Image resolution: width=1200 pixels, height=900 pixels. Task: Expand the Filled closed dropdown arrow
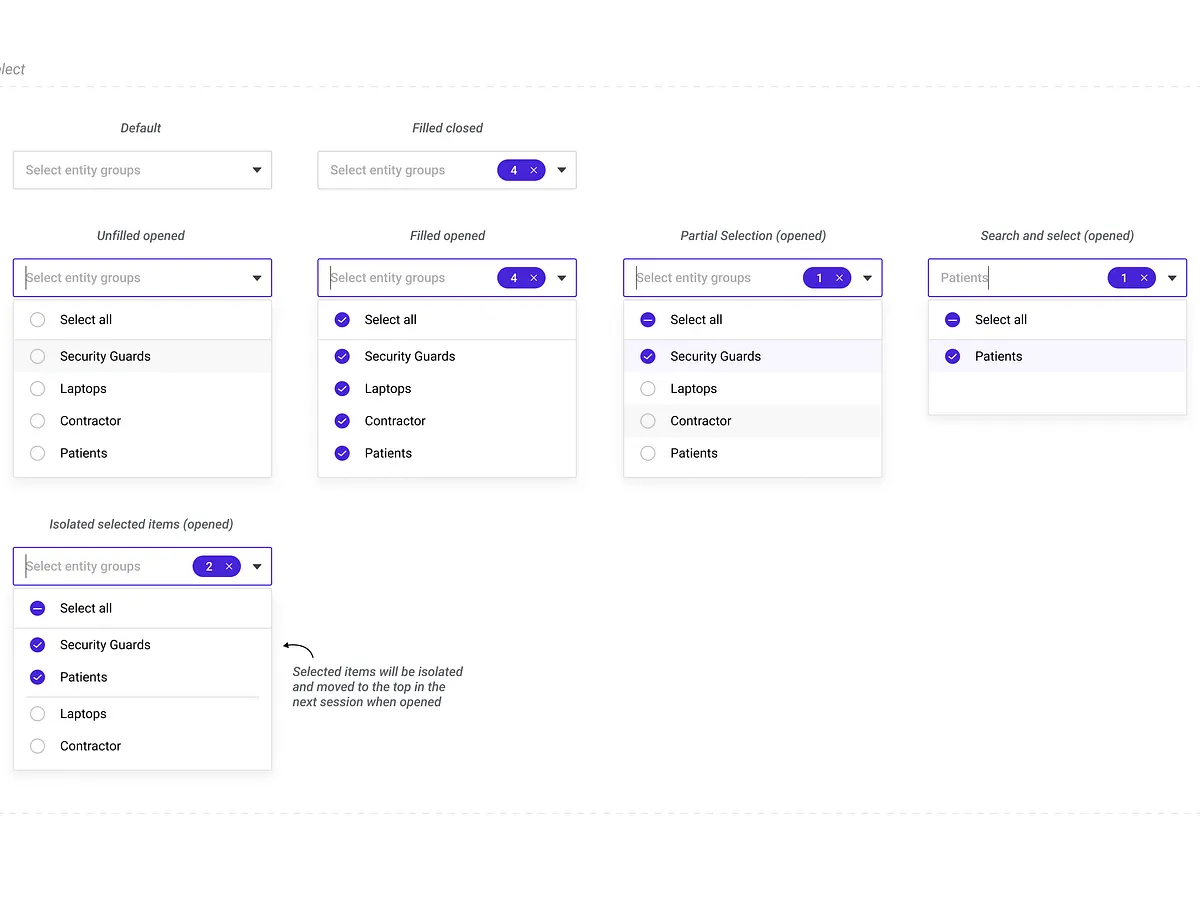point(562,171)
